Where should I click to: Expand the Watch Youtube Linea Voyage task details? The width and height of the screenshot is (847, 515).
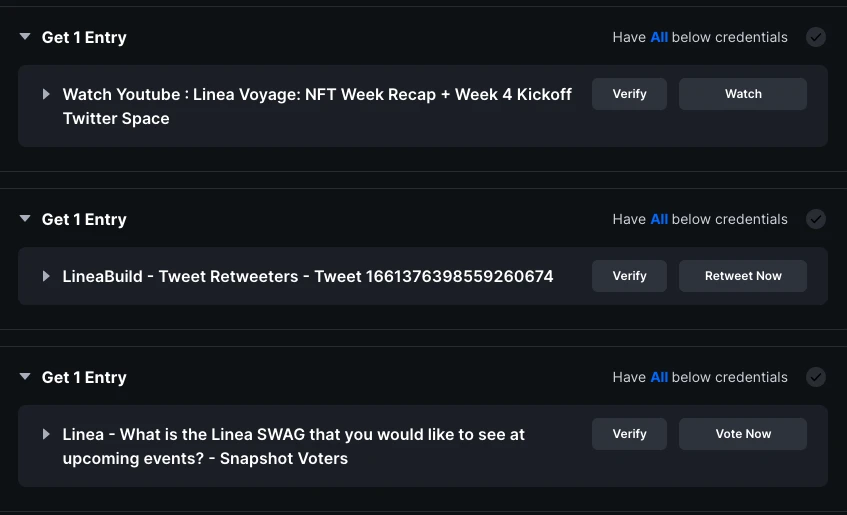[46, 94]
